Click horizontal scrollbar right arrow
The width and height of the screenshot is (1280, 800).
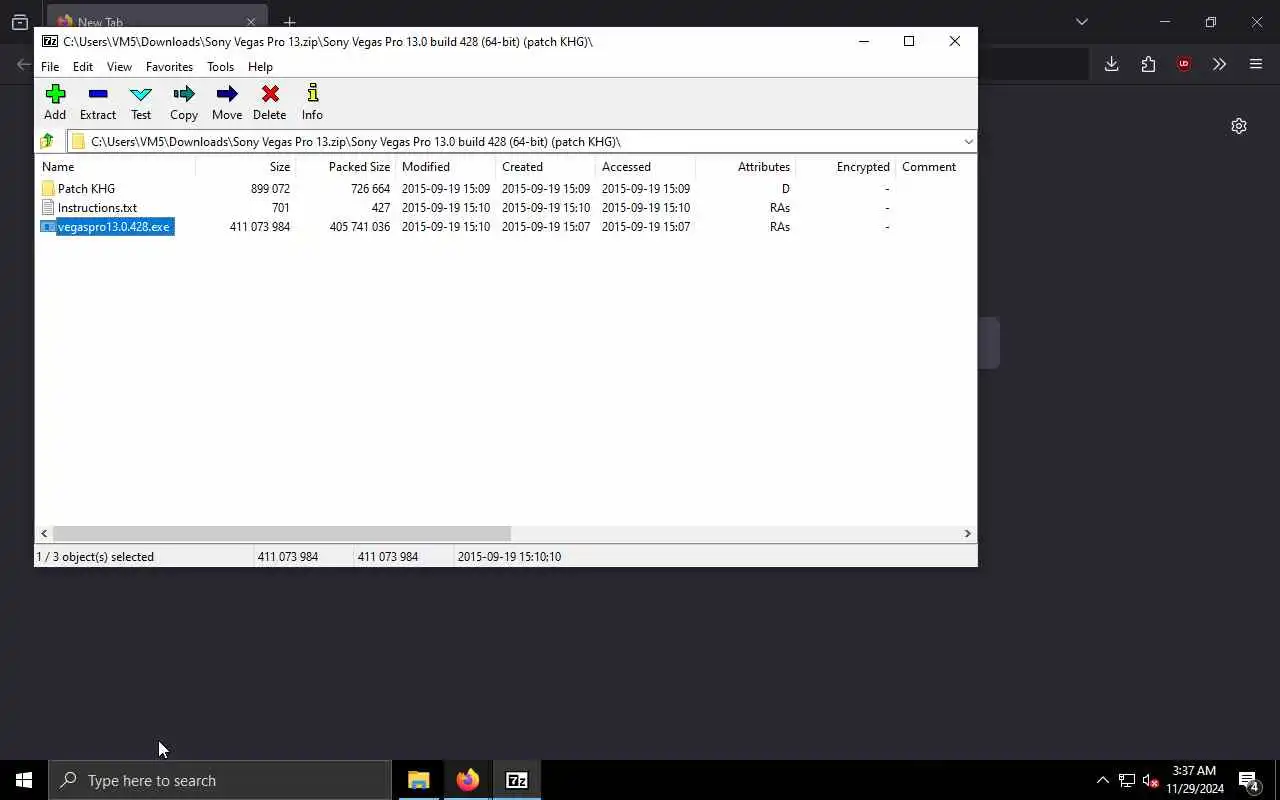[967, 534]
